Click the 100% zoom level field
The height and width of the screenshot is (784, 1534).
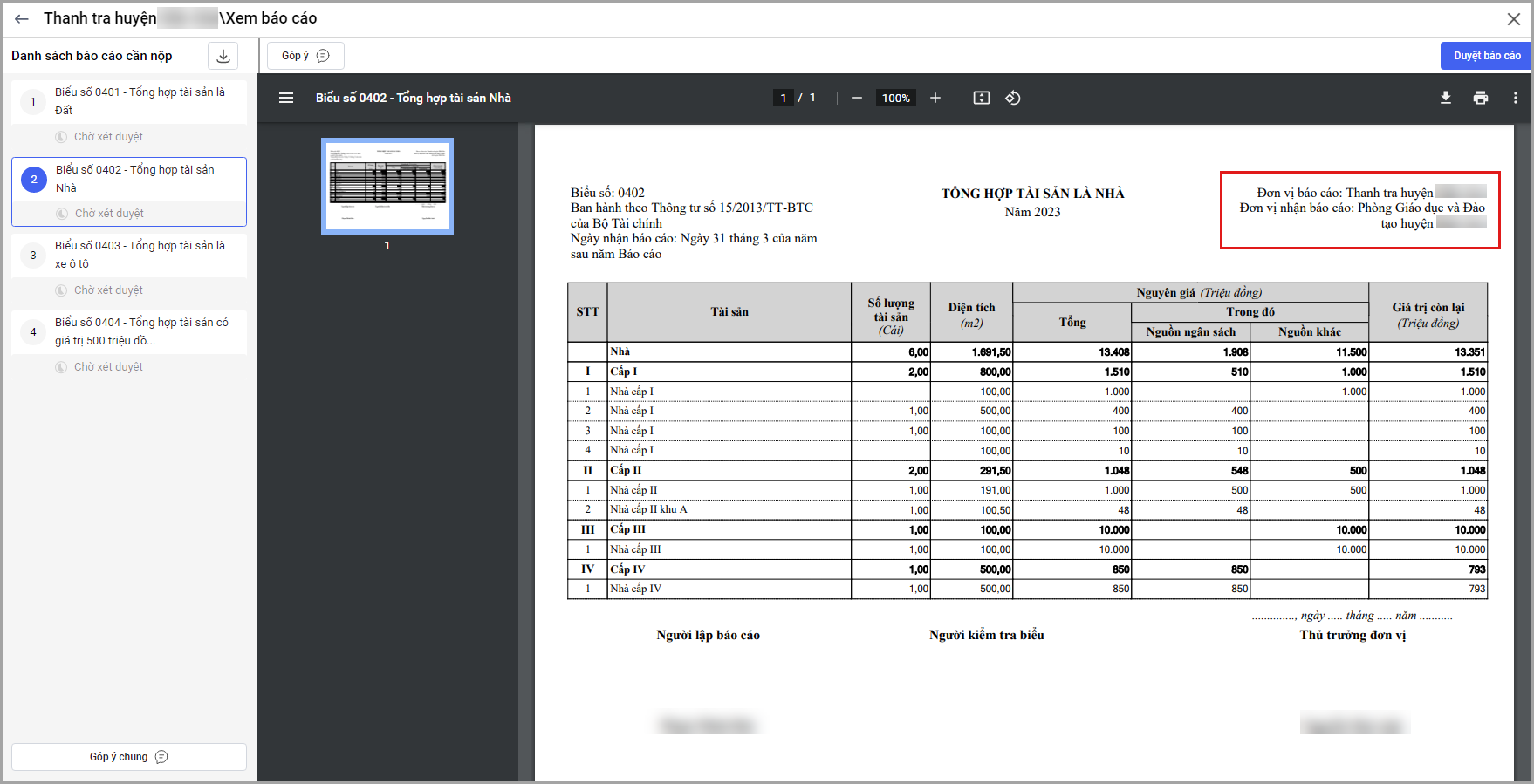click(x=896, y=98)
